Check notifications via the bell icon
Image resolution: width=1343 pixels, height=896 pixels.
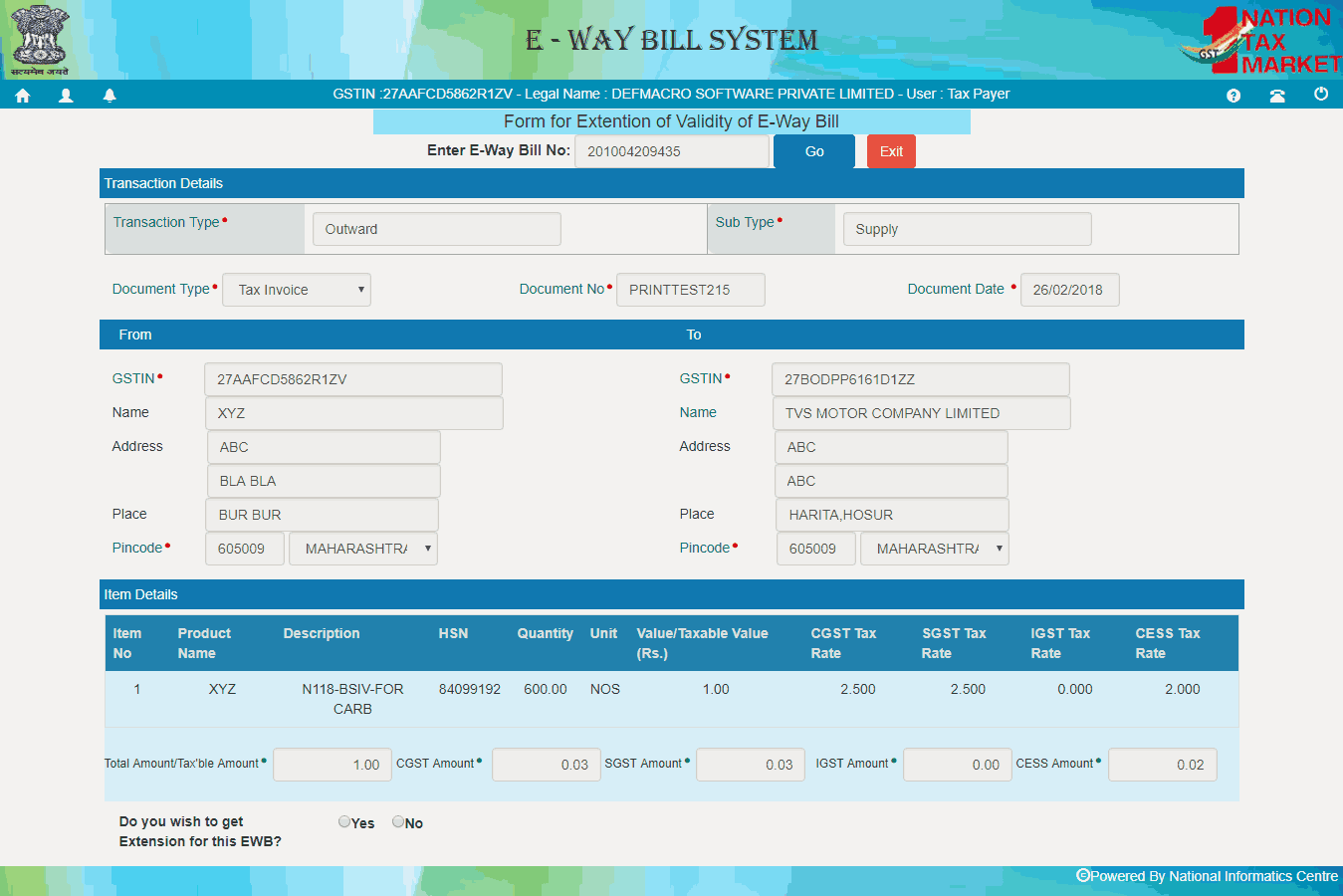point(110,95)
